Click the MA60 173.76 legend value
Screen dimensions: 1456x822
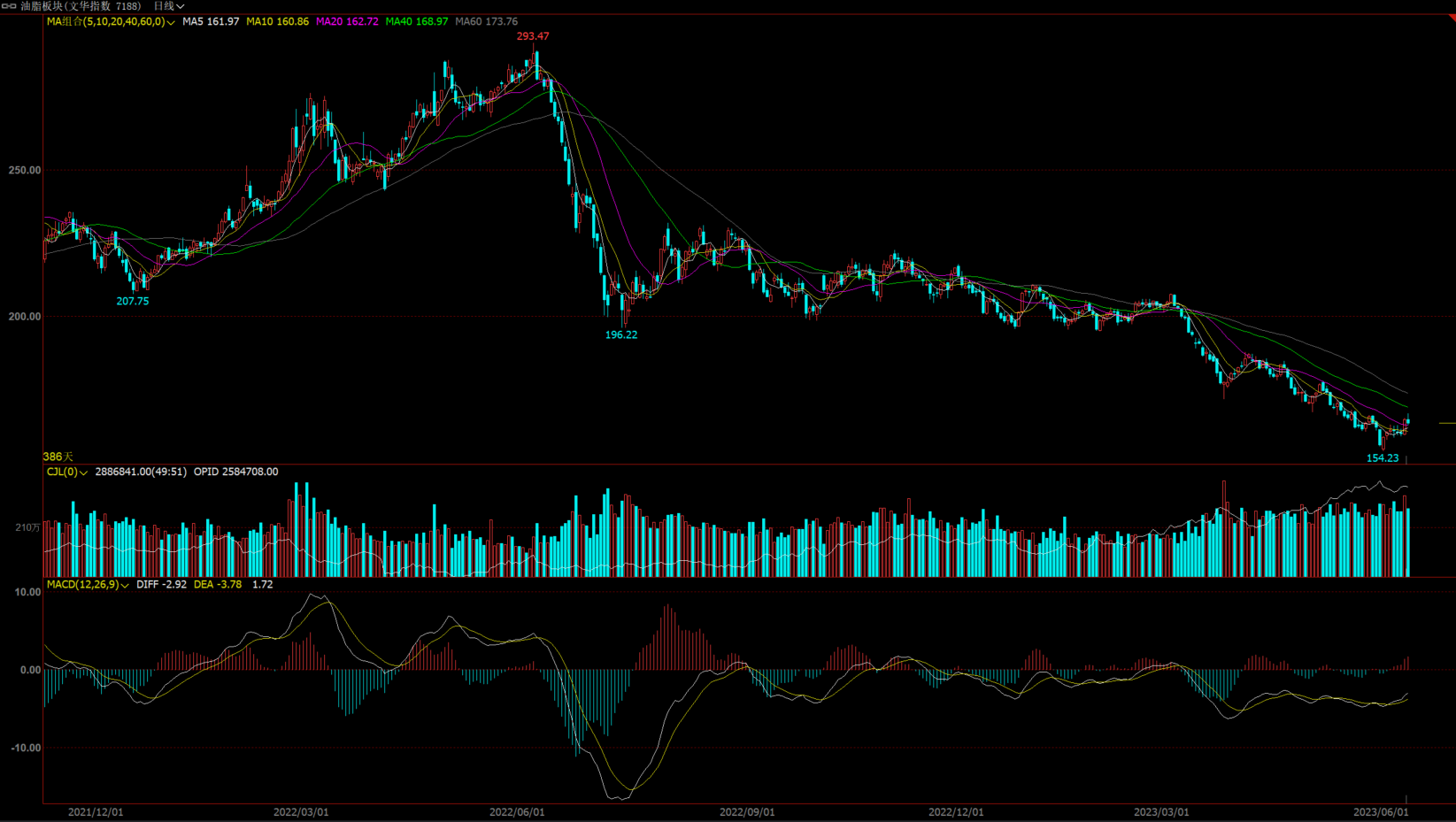point(487,21)
